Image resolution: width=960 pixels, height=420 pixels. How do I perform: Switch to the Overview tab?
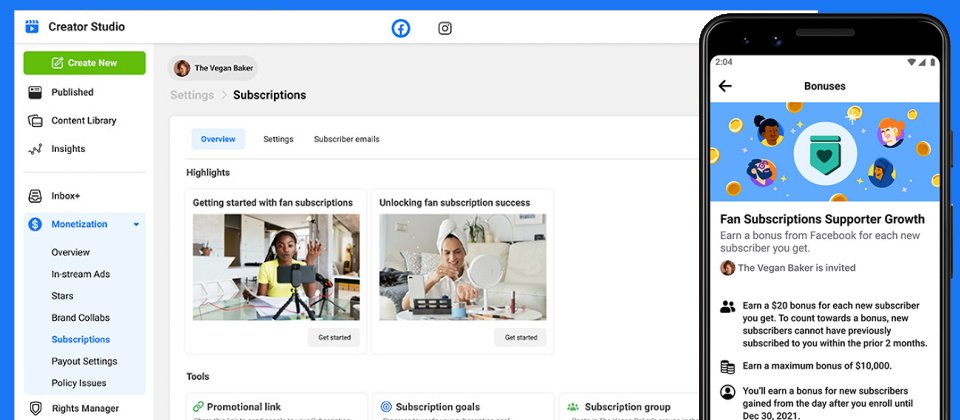[218, 139]
